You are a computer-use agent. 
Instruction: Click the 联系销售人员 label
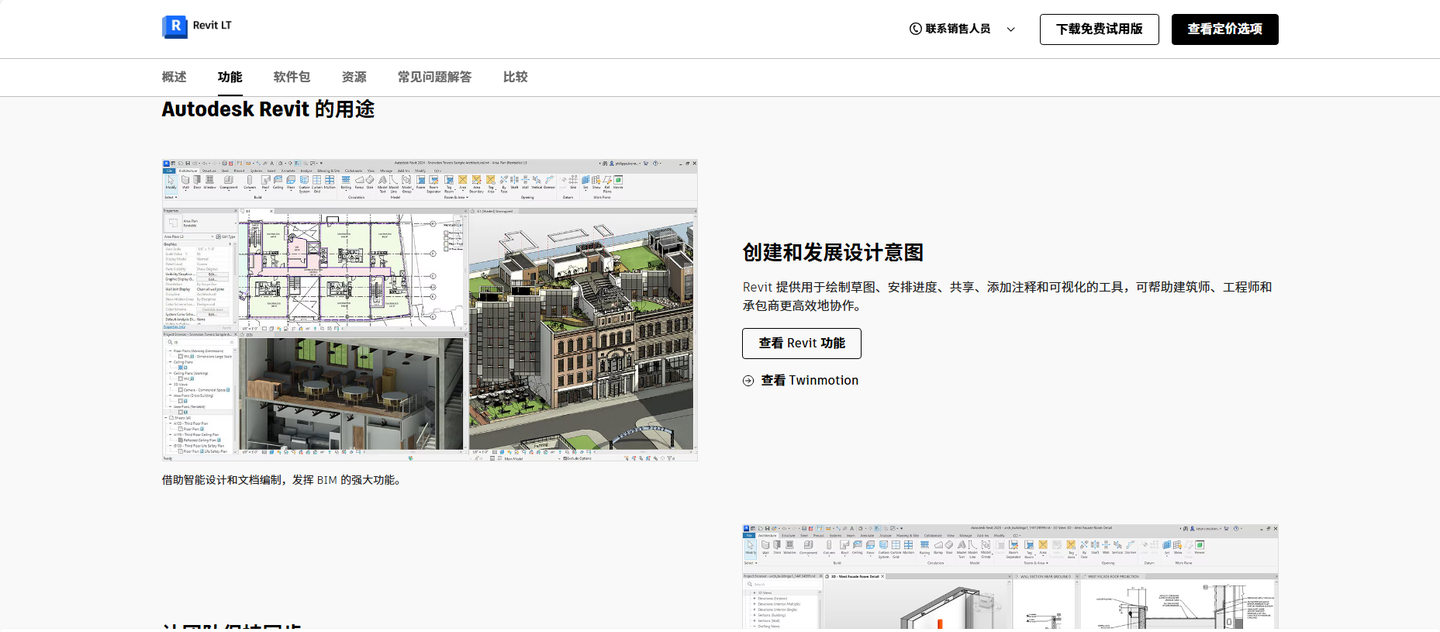pyautogui.click(x=958, y=29)
